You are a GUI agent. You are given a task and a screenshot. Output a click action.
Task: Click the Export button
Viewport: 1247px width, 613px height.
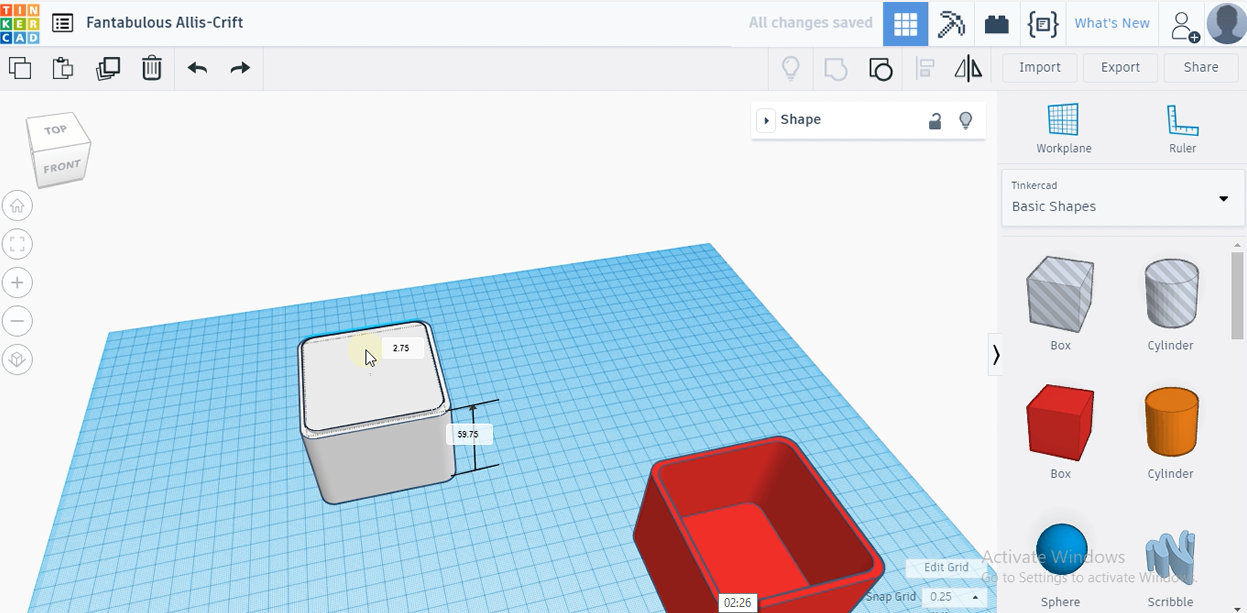1120,67
